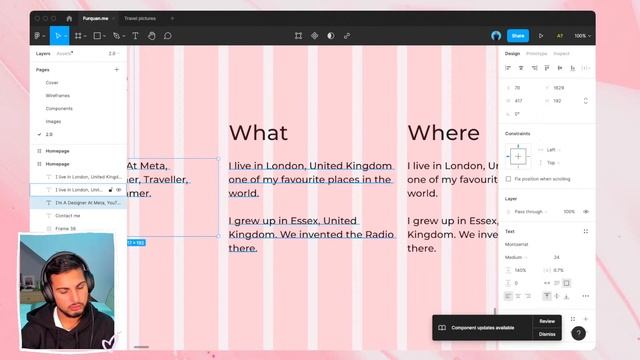Open the Figma main menu icon
This screenshot has height=360, width=640.
[x=38, y=36]
